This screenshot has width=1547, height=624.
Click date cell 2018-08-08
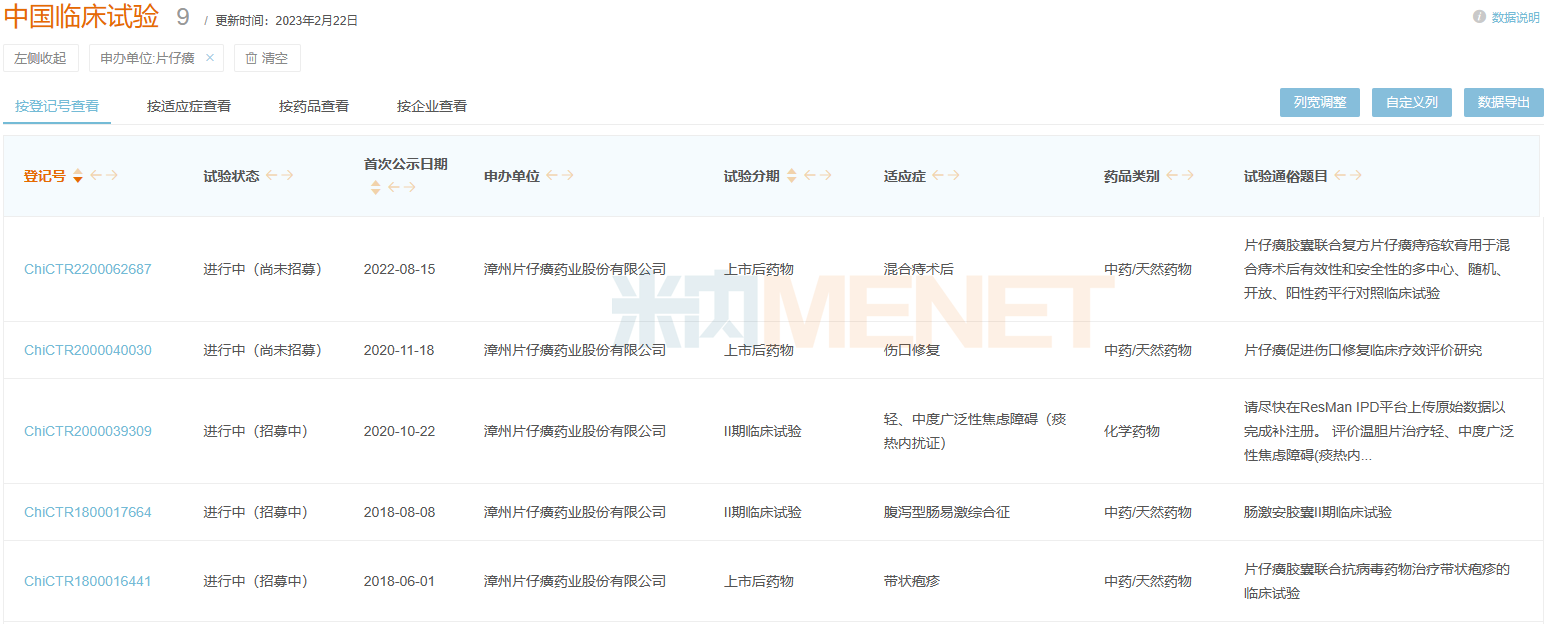coord(400,512)
